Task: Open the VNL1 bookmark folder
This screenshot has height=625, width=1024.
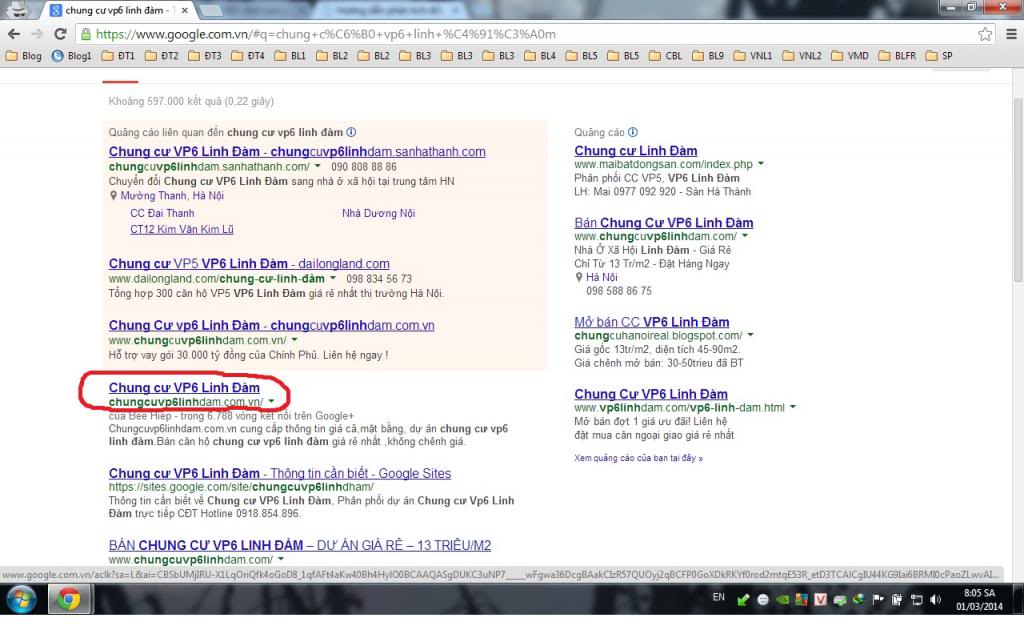Action: click(x=753, y=56)
